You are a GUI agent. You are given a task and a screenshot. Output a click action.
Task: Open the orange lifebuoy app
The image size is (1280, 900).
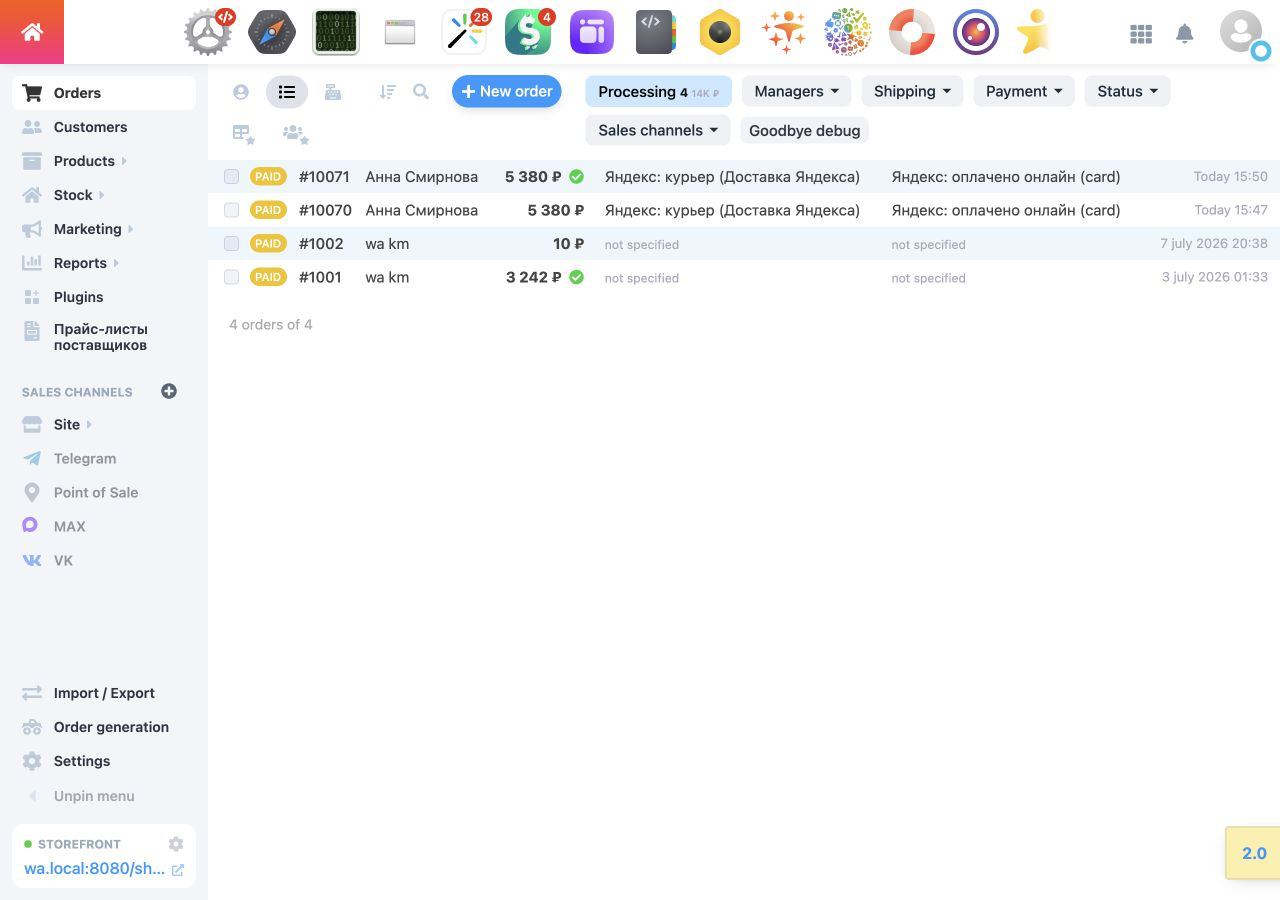coord(912,32)
